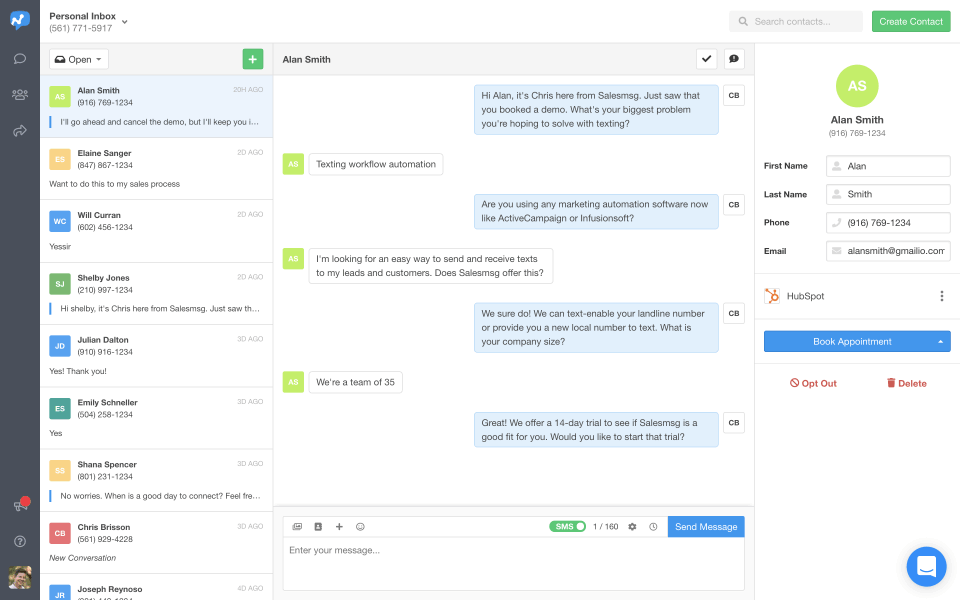
Task: Open Elaine Sanger conversation
Action: [156, 169]
